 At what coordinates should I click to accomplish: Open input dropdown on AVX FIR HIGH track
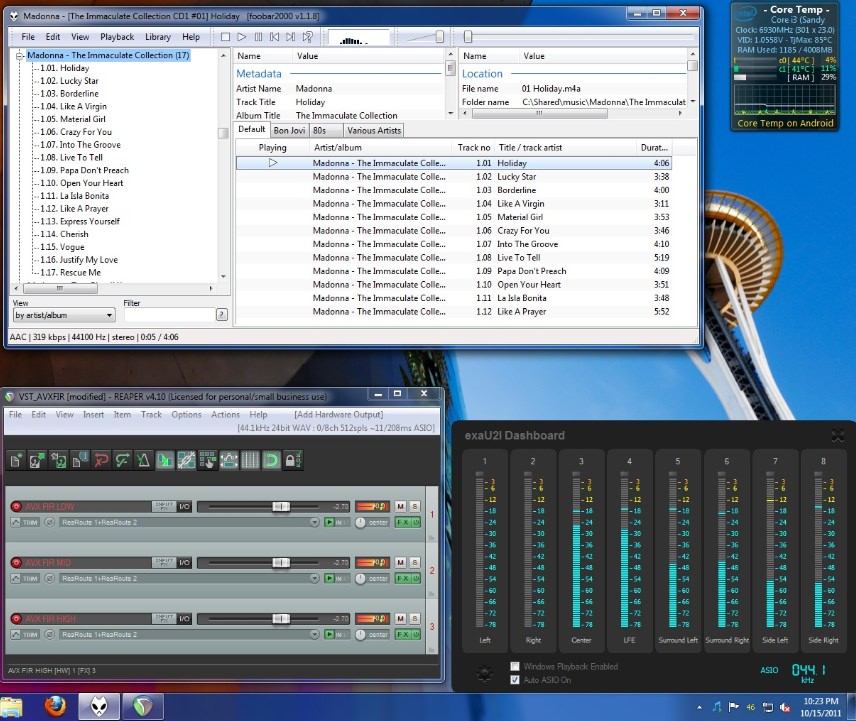pyautogui.click(x=314, y=635)
